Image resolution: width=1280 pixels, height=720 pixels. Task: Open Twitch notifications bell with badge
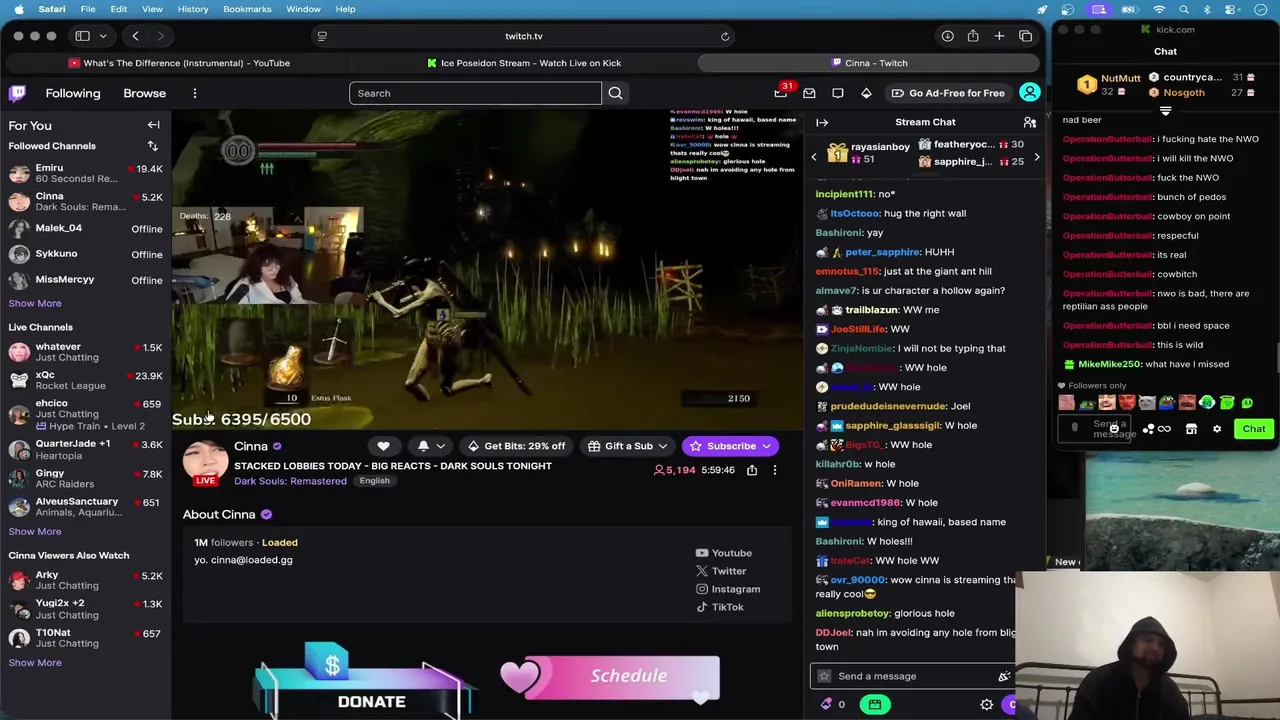click(x=781, y=93)
